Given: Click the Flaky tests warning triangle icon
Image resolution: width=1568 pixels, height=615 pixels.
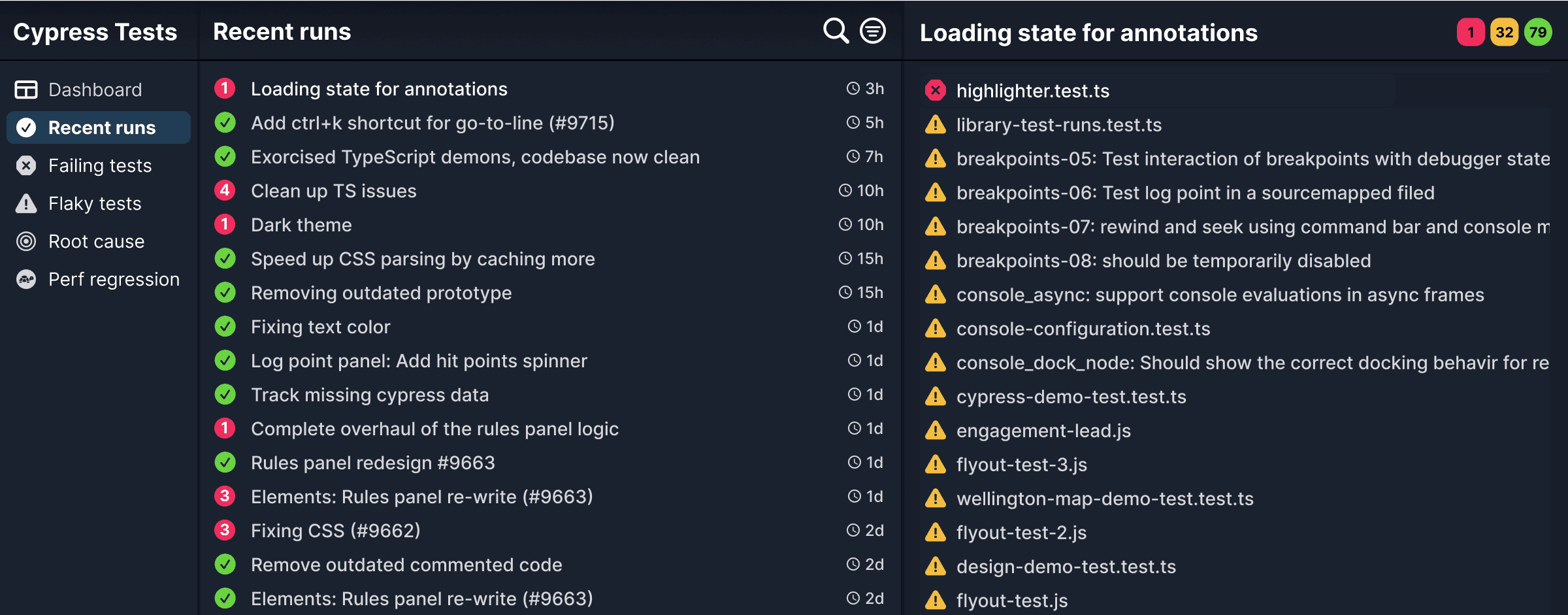Looking at the screenshot, I should [x=26, y=203].
